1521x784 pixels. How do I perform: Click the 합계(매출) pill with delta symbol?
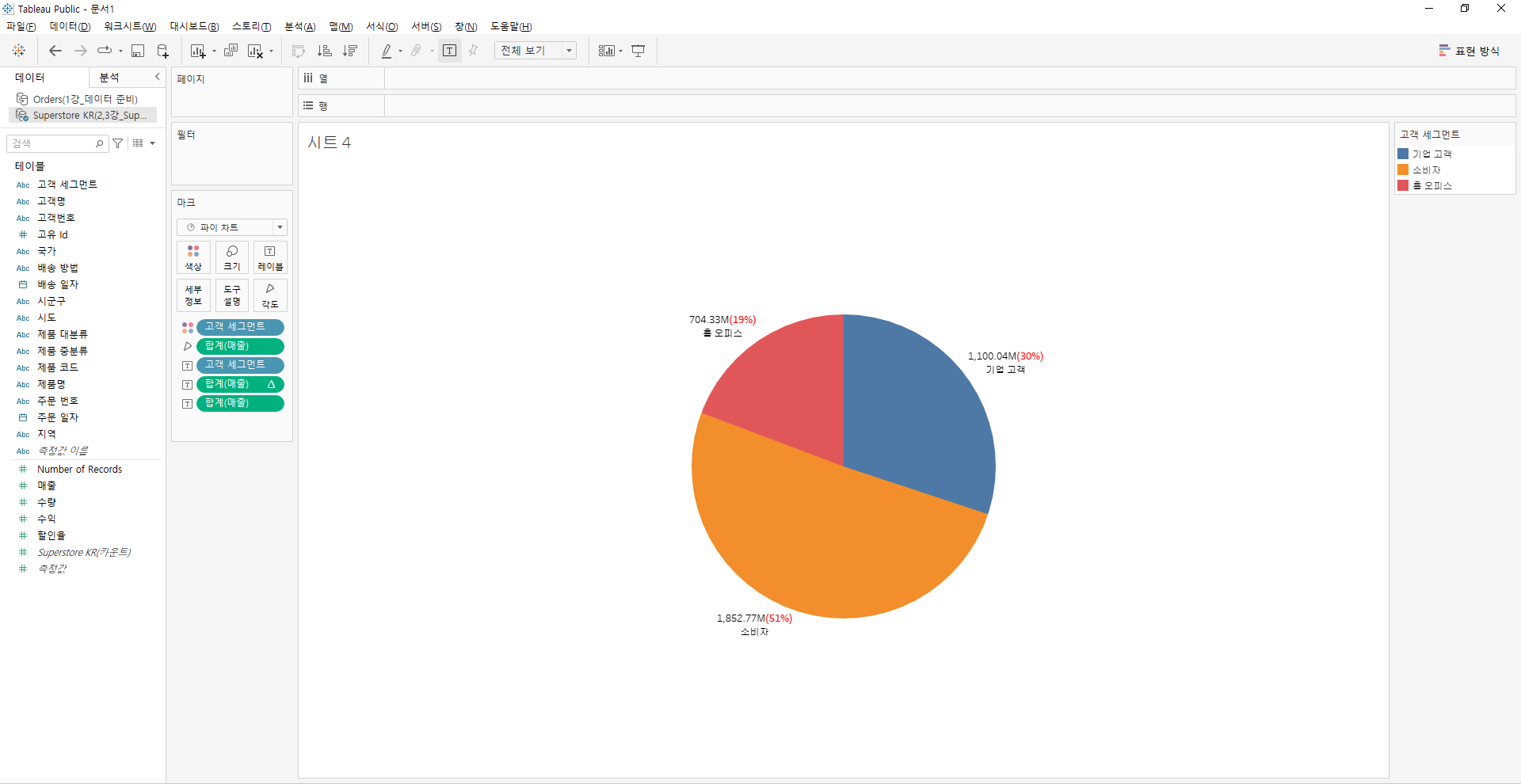pos(240,384)
